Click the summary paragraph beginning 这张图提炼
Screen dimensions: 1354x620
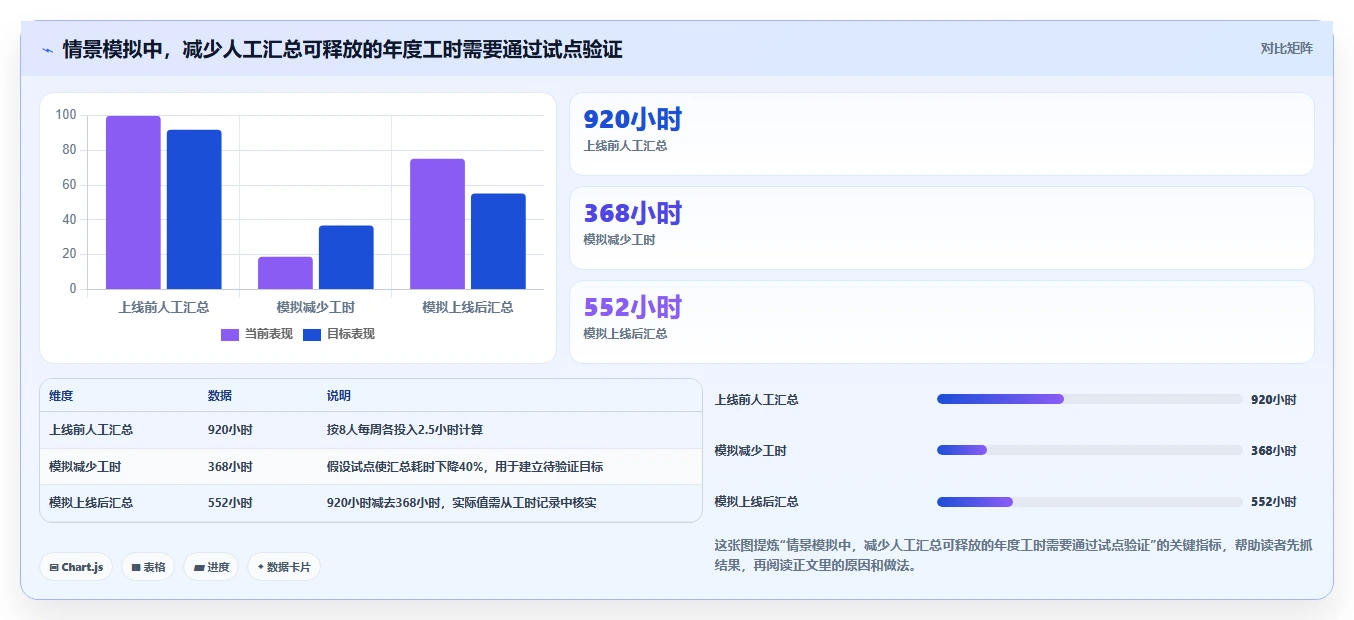pyautogui.click(x=1013, y=555)
